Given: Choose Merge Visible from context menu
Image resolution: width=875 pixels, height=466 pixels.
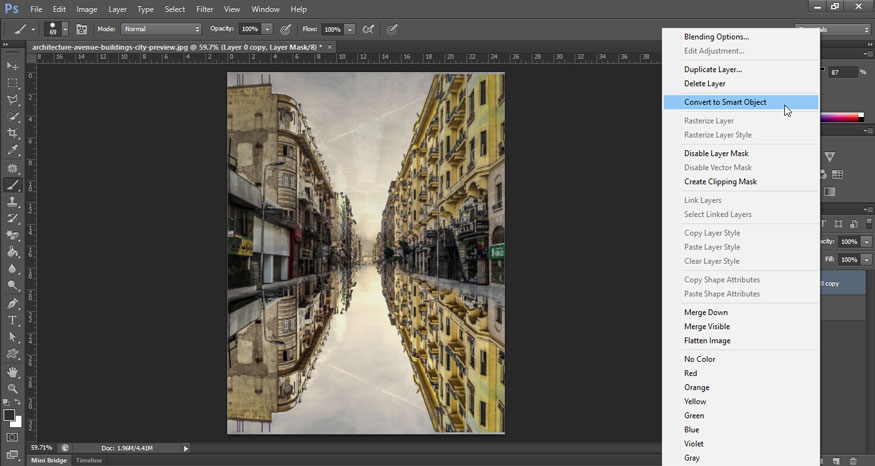Looking at the screenshot, I should tap(741, 326).
